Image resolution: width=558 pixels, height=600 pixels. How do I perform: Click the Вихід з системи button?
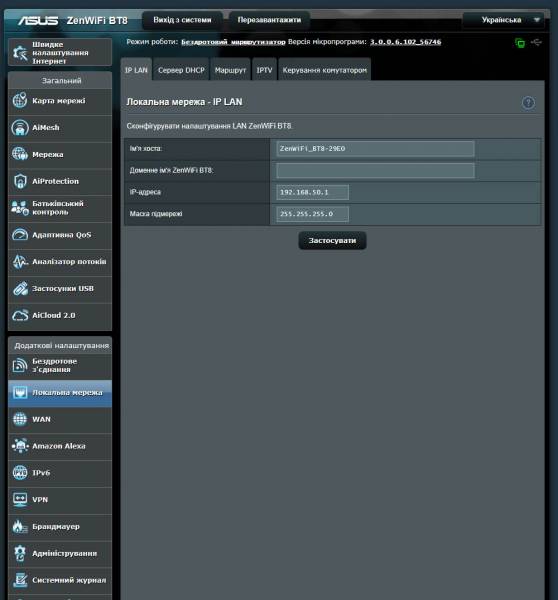[x=182, y=20]
